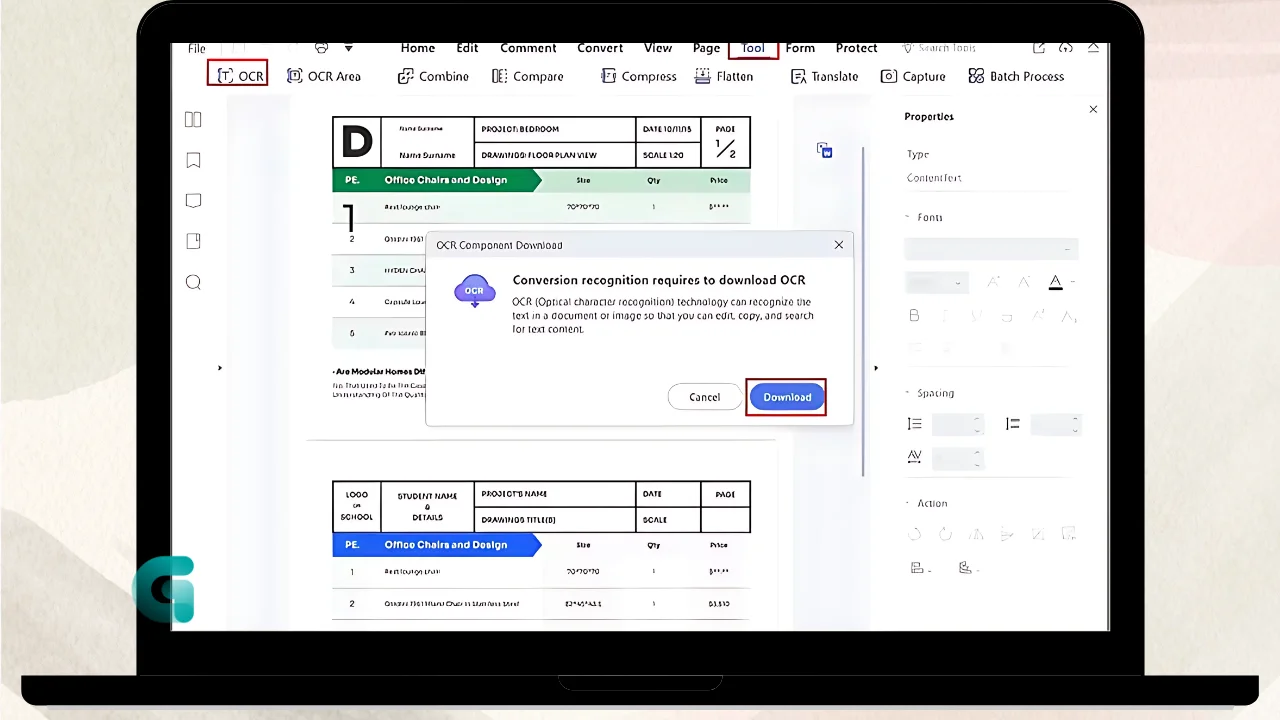
Task: Open the font size dropdown
Action: 937,283
